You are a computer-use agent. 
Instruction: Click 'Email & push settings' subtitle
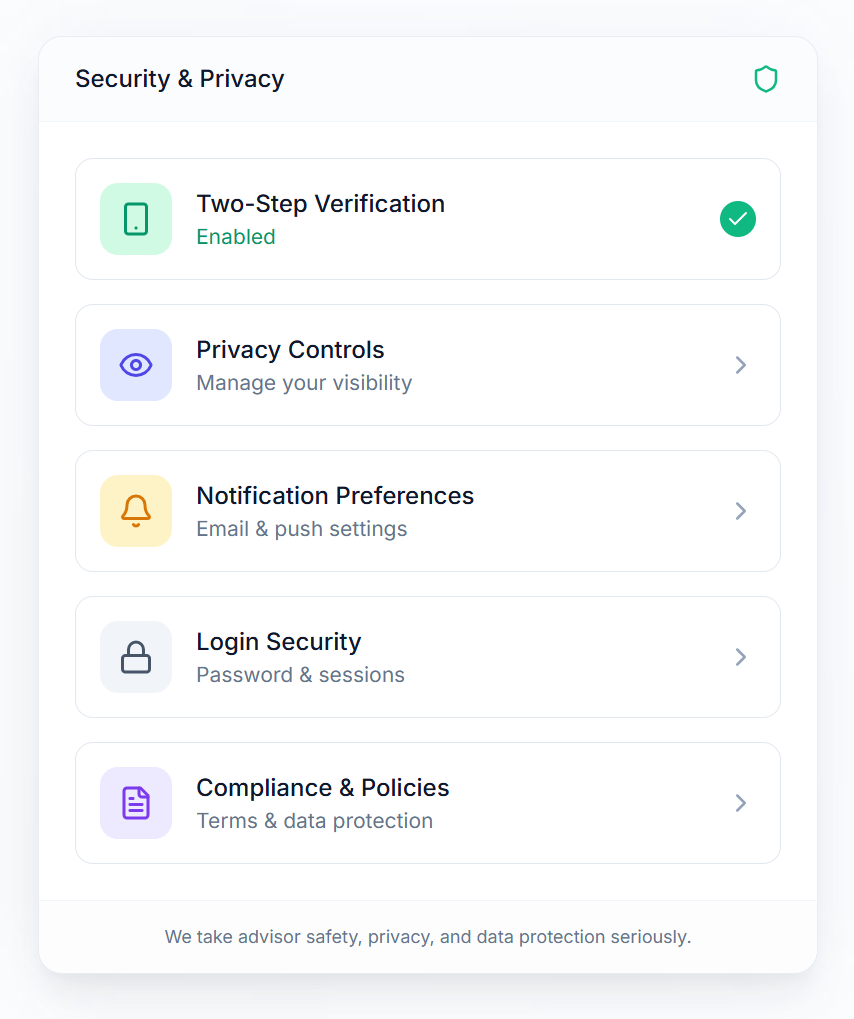tap(301, 529)
